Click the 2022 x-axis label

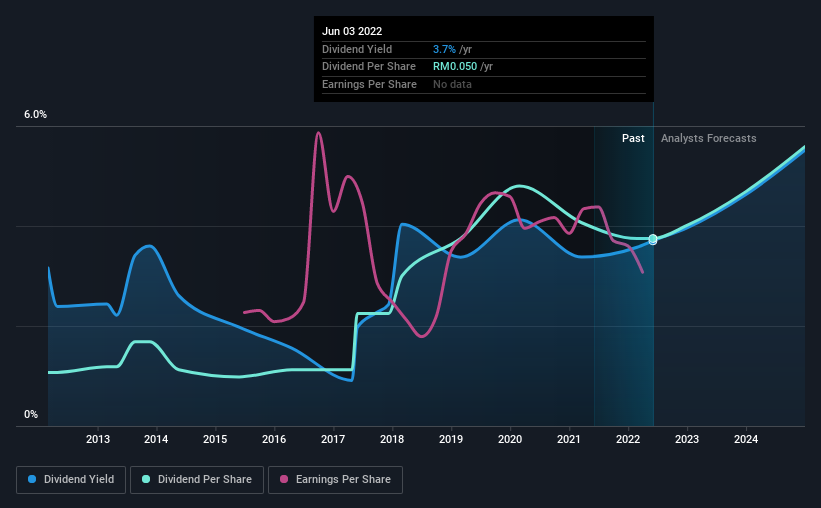628,439
